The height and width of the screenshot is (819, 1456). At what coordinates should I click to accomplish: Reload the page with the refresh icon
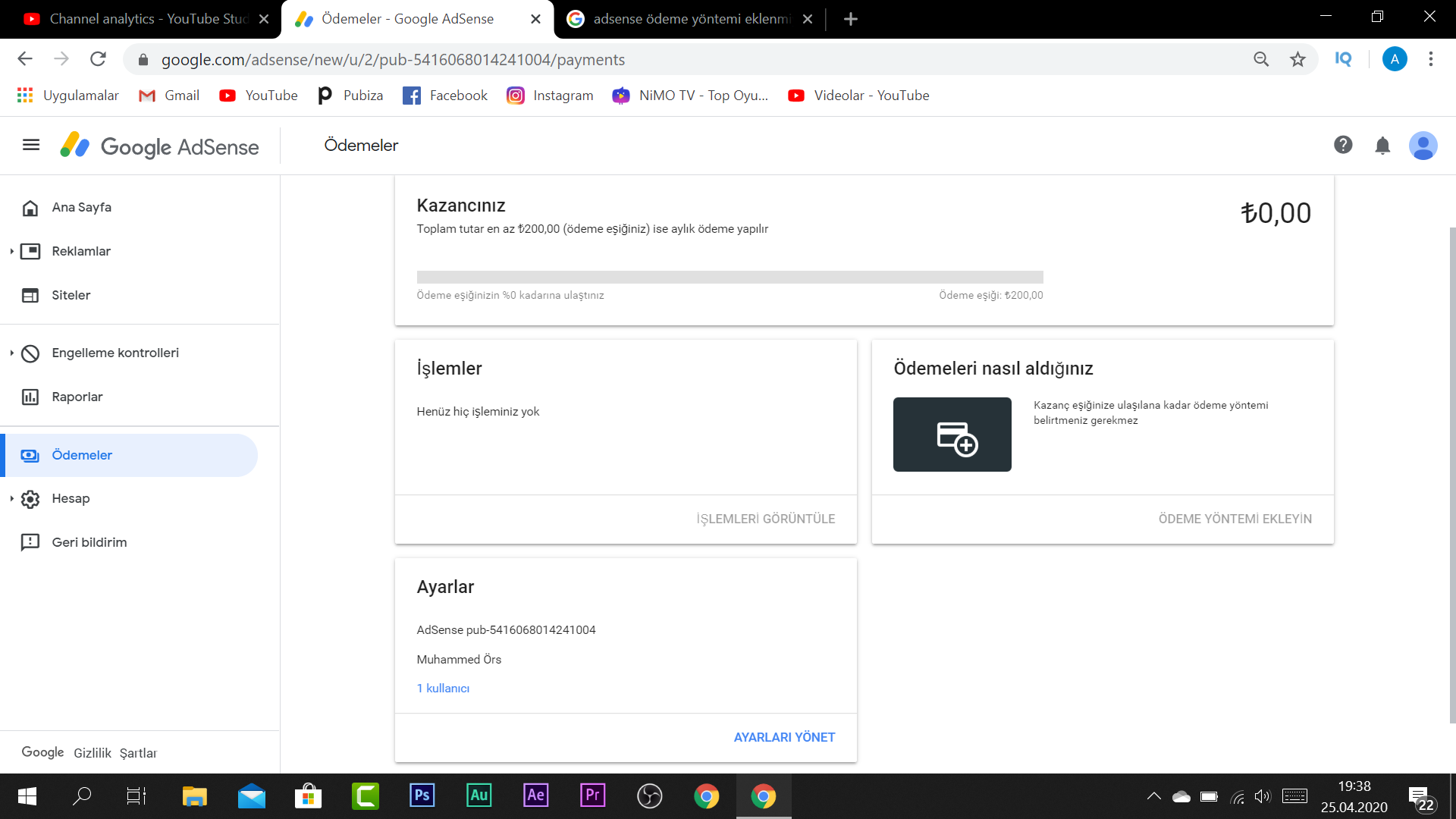pos(98,59)
